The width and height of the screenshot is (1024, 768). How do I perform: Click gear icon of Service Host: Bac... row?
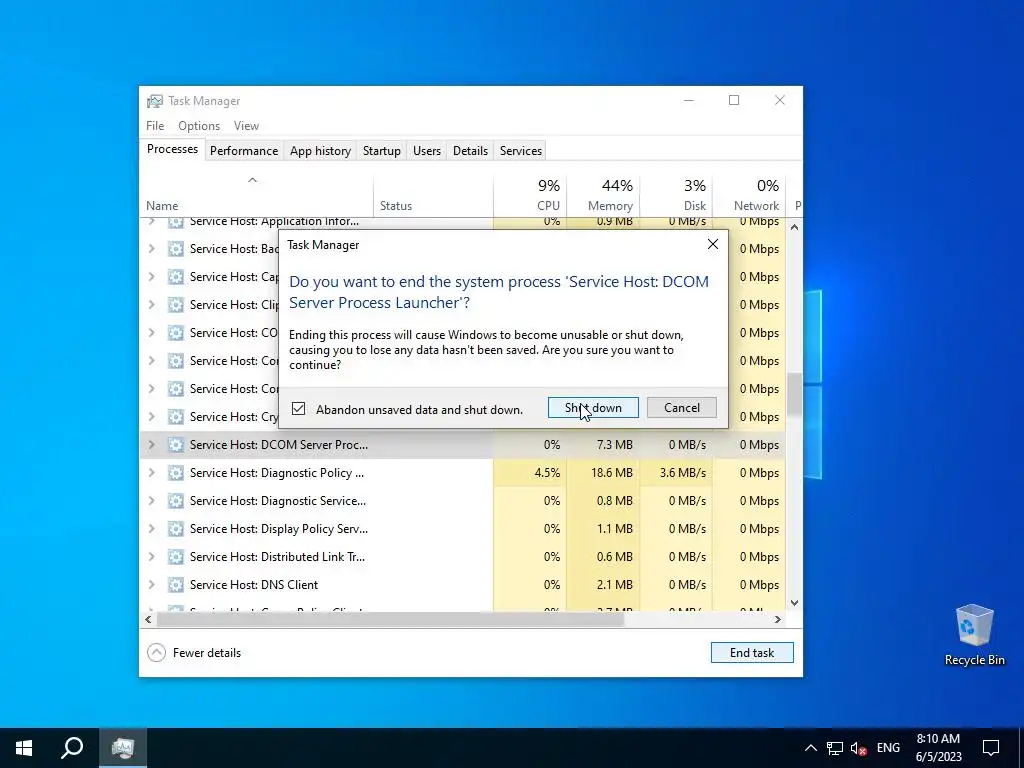(x=175, y=249)
